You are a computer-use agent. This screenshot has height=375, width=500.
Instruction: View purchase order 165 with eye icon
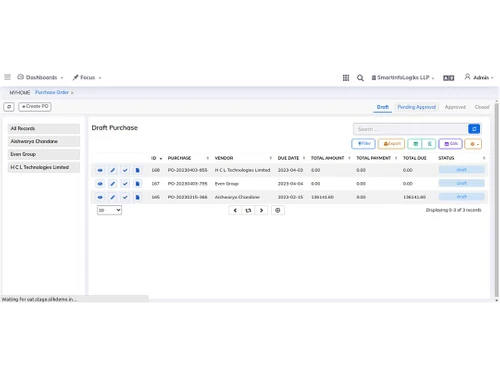tap(100, 197)
